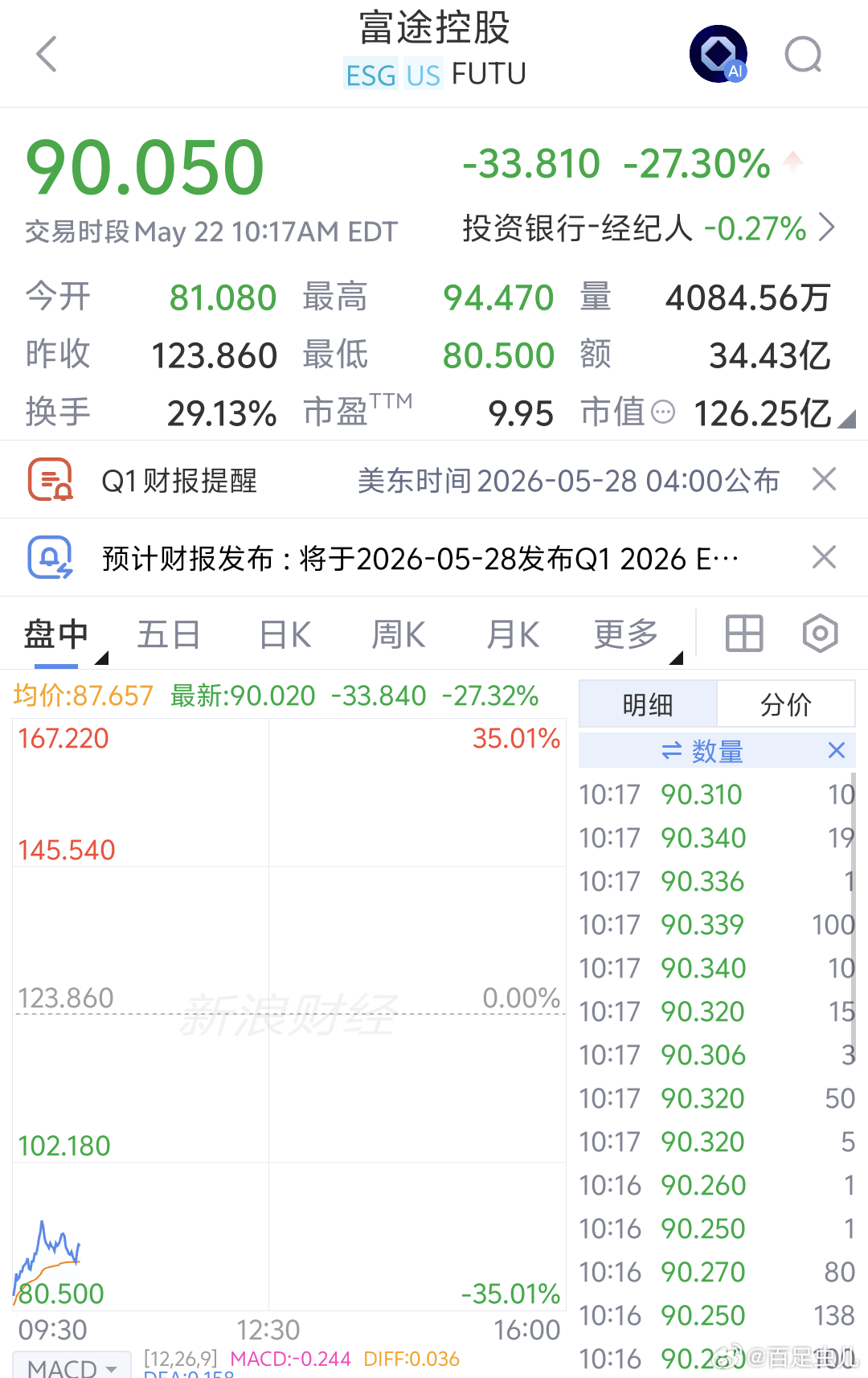The image size is (868, 1378).
Task: Tap the US market tag
Action: pyautogui.click(x=423, y=75)
